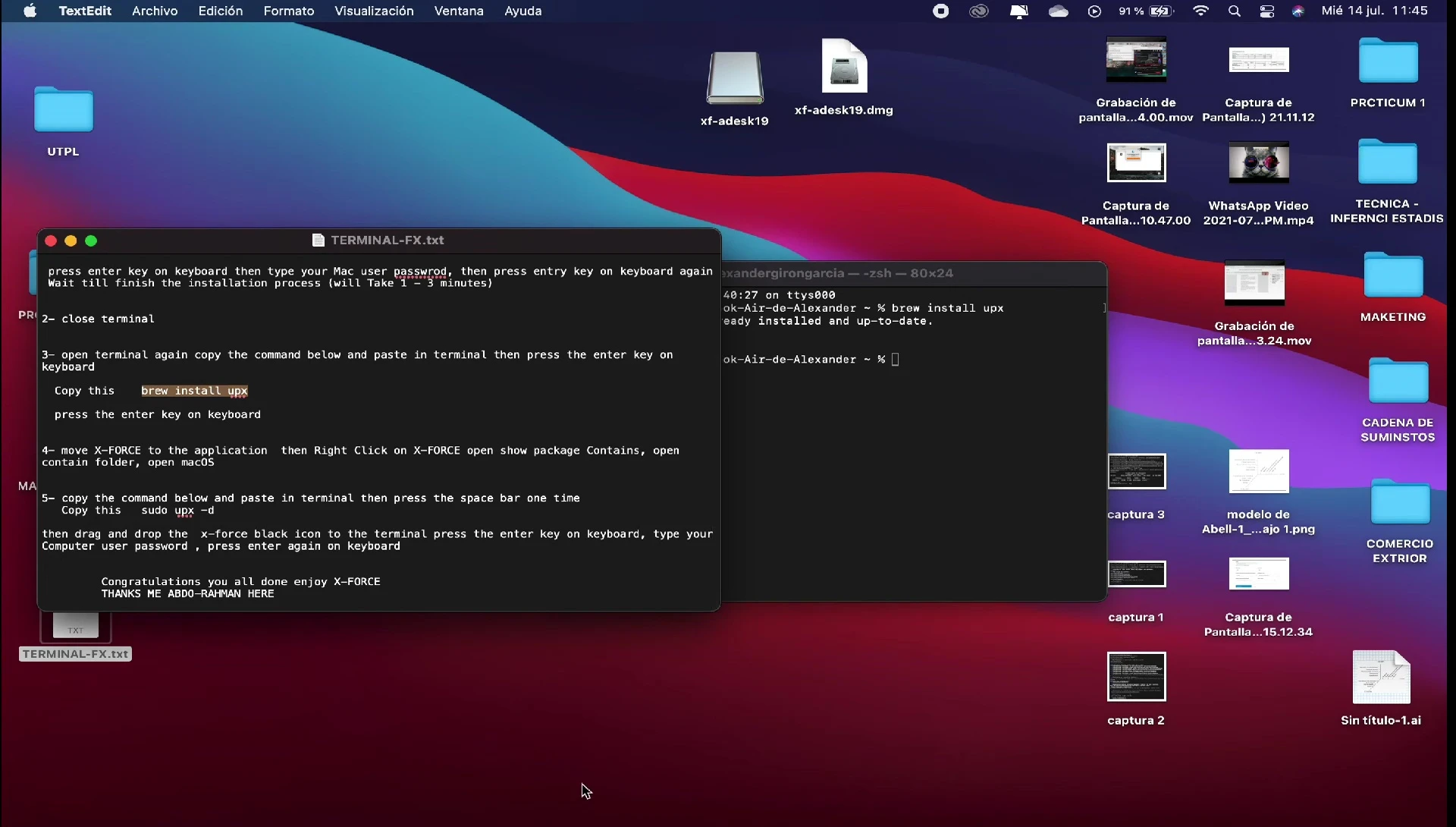Select Grabación de pantalla...3.24.mov thumbnail
This screenshot has height=827, width=1456.
(x=1254, y=282)
